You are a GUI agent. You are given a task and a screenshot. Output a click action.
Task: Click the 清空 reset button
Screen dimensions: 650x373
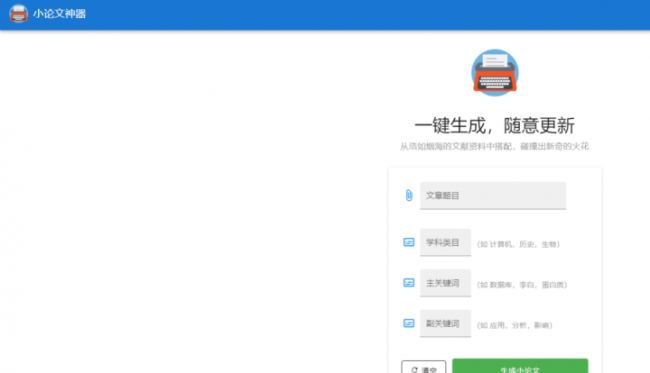(x=423, y=367)
